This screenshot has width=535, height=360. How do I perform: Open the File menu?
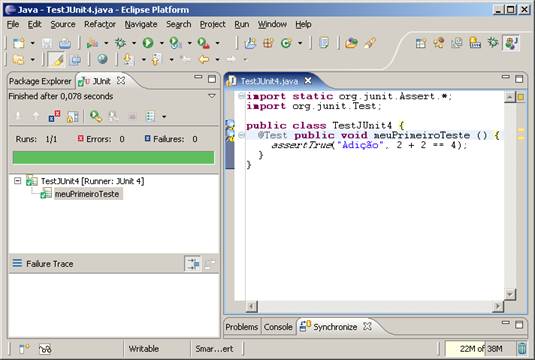13,25
